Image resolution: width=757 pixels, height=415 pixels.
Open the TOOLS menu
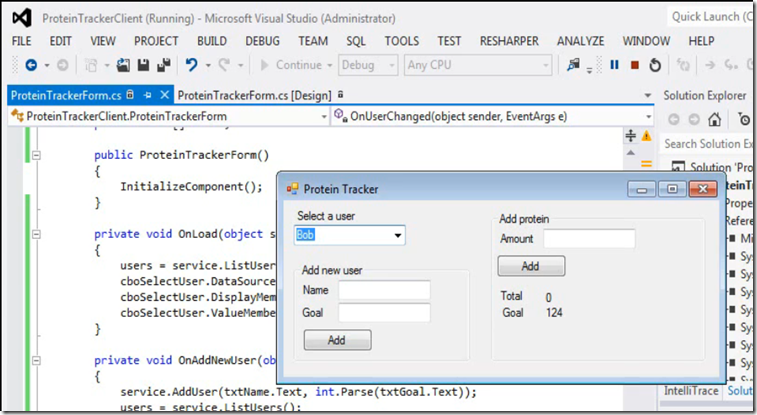(x=402, y=41)
